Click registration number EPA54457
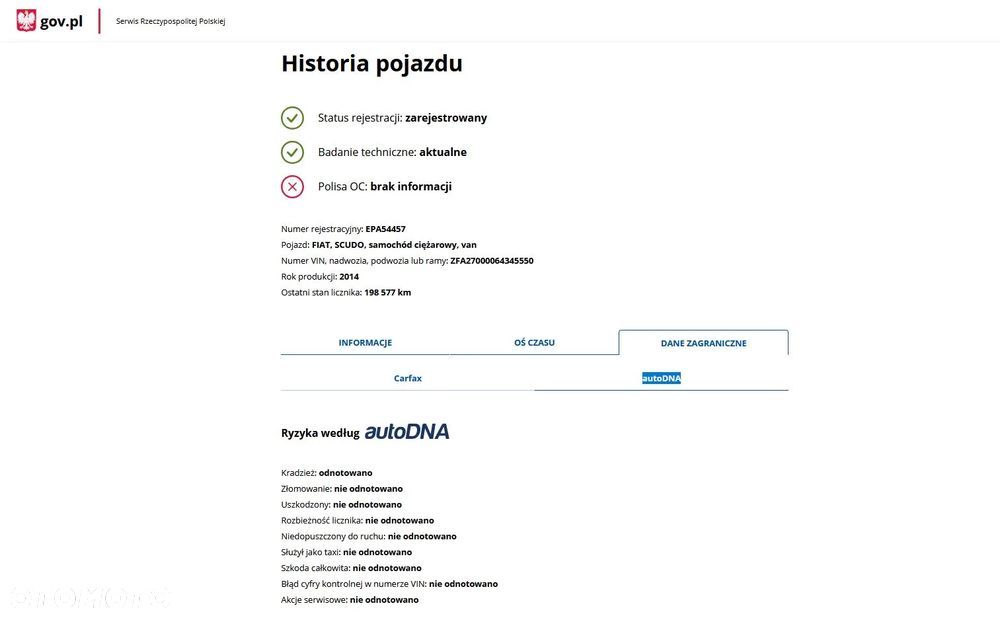The height and width of the screenshot is (618, 1000). (385, 229)
